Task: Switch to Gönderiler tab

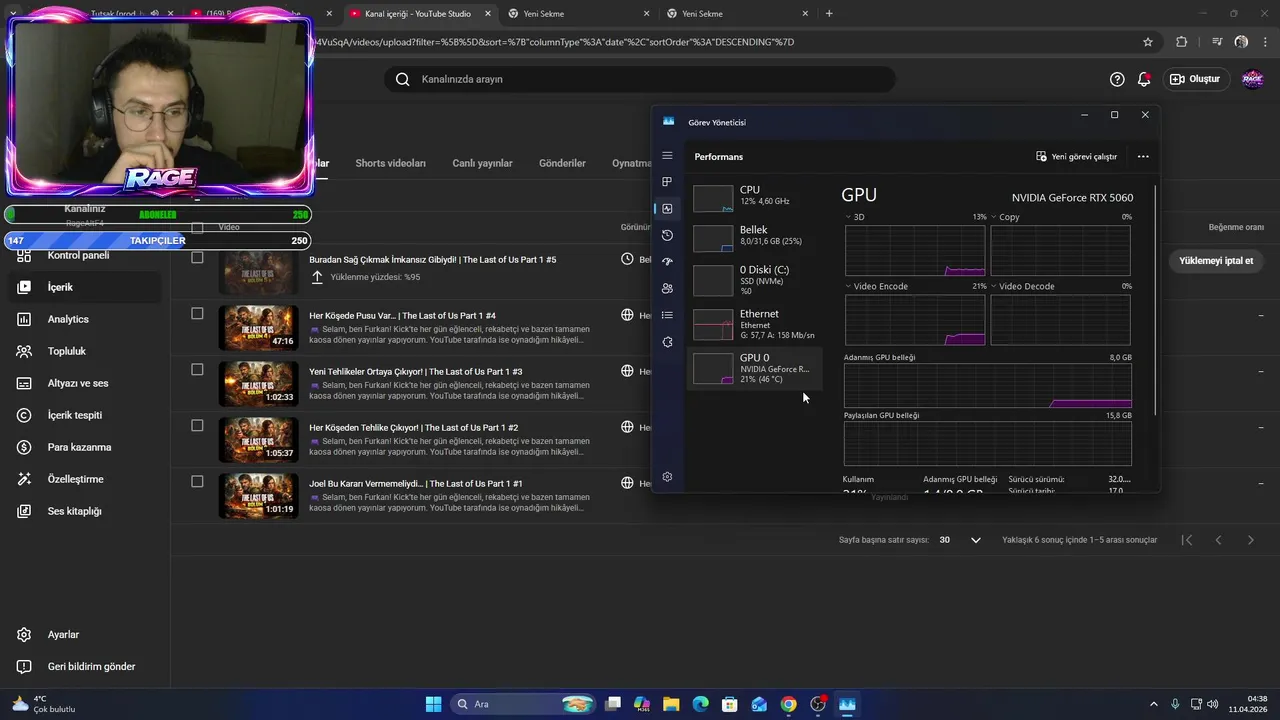Action: 562,163
